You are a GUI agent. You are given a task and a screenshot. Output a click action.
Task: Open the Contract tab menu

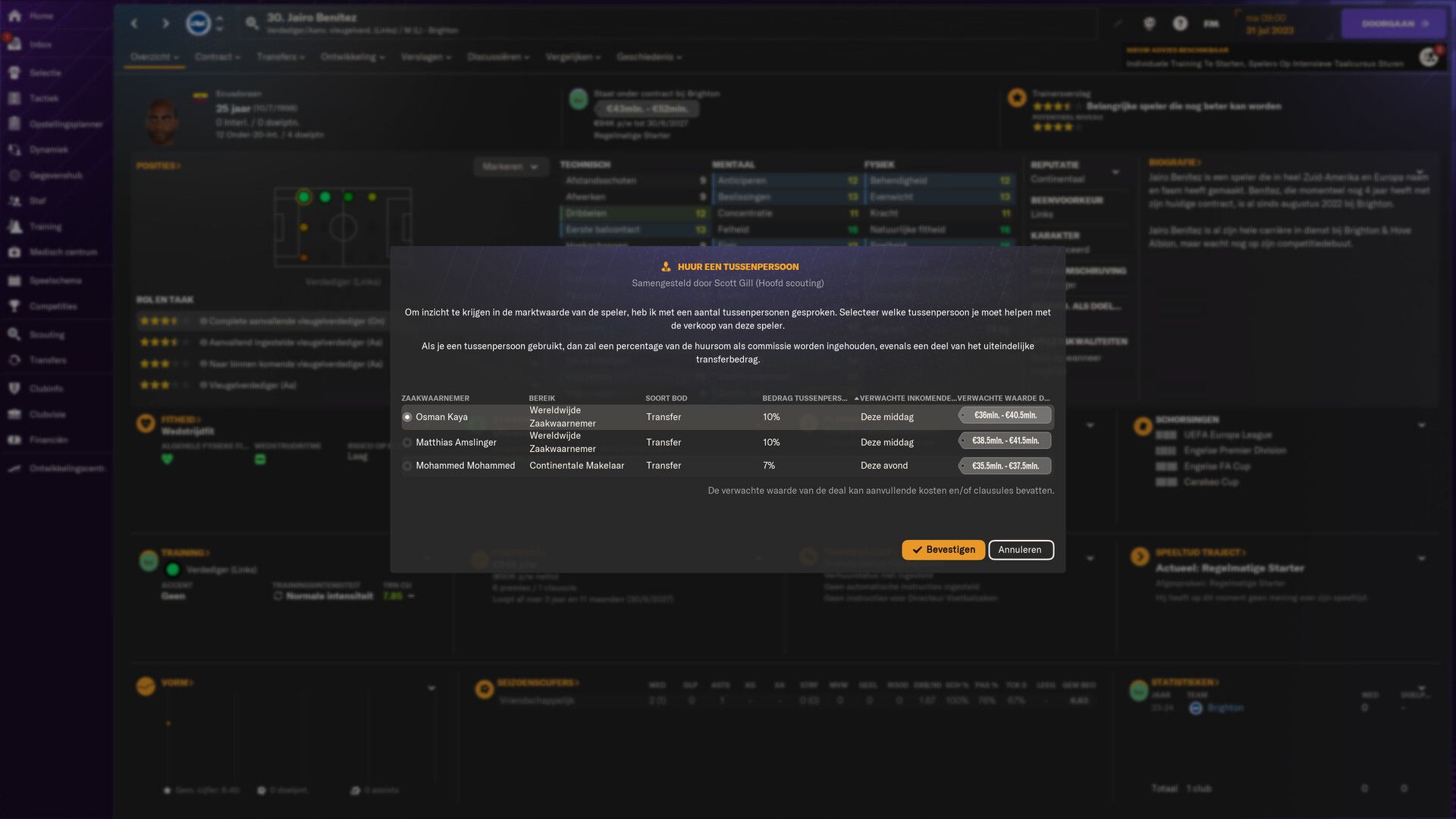point(217,57)
